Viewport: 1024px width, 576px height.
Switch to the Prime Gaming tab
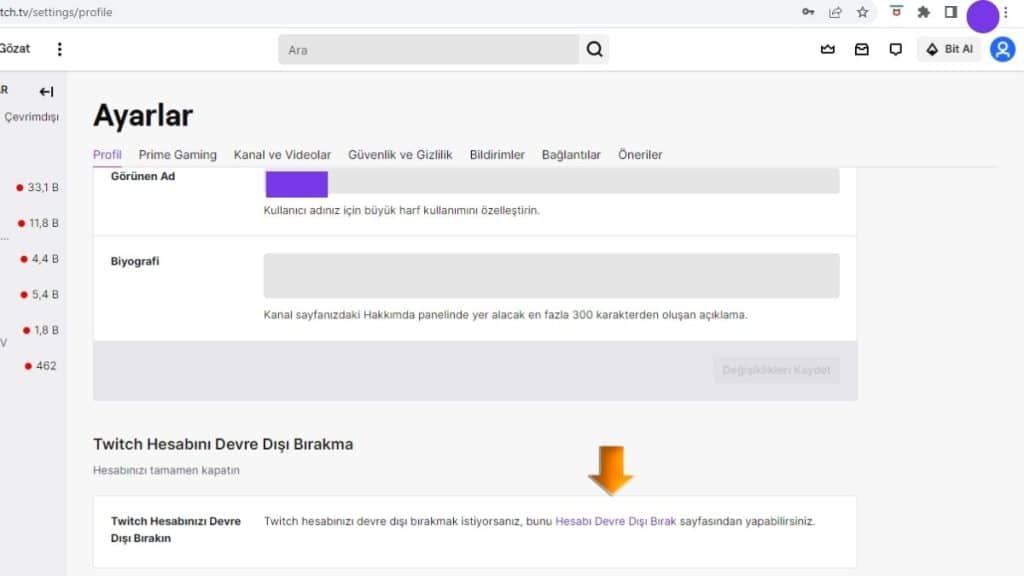coord(178,155)
